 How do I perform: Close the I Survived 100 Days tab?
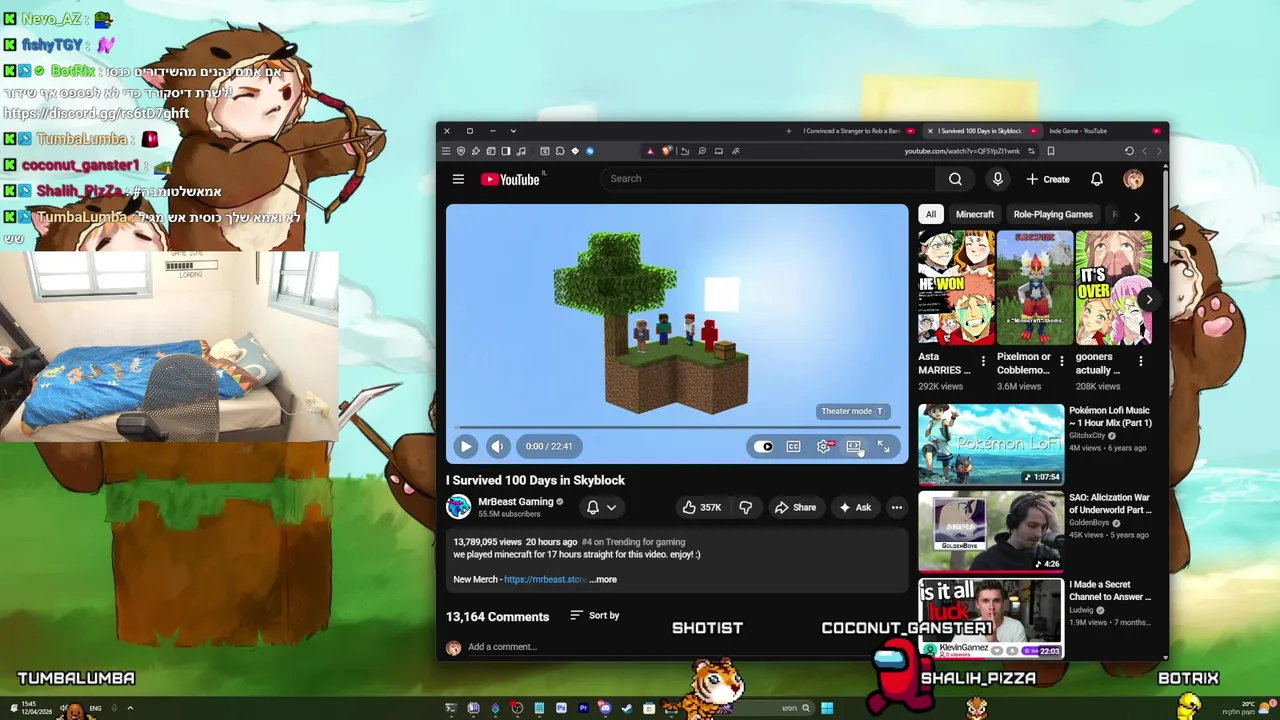point(930,131)
